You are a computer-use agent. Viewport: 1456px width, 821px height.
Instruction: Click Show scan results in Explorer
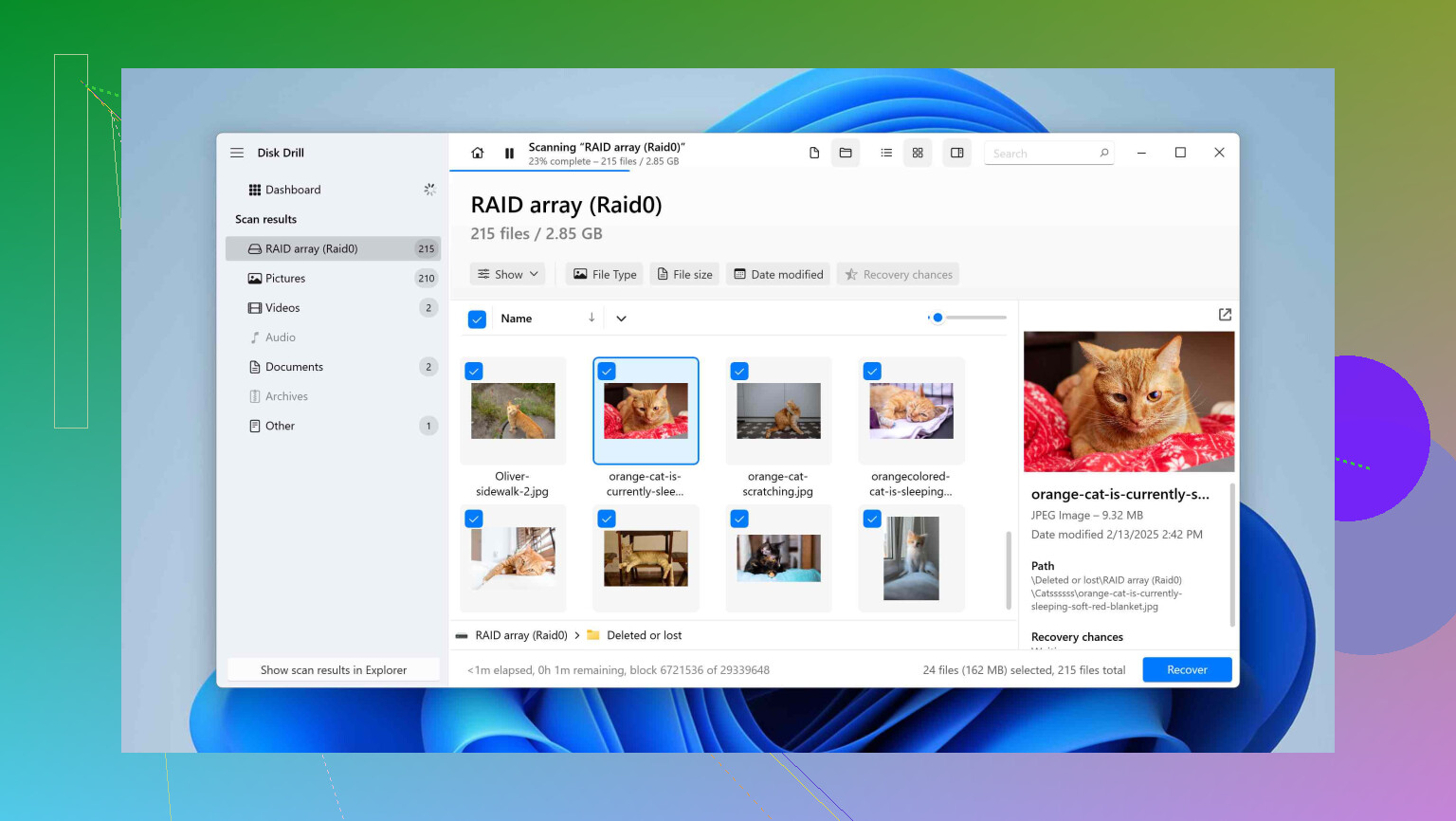pos(334,670)
